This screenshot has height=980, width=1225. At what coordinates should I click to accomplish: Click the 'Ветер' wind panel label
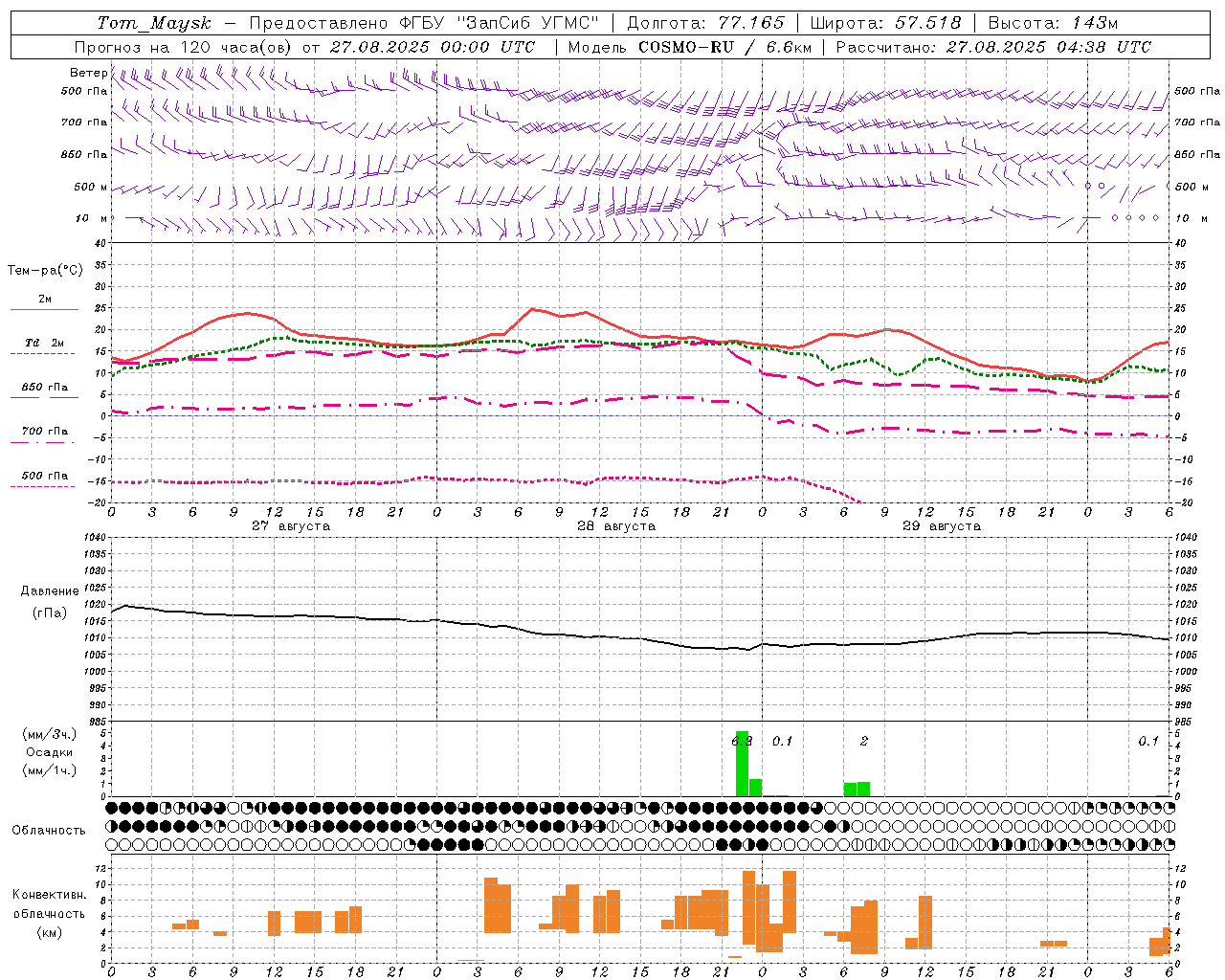pyautogui.click(x=88, y=73)
